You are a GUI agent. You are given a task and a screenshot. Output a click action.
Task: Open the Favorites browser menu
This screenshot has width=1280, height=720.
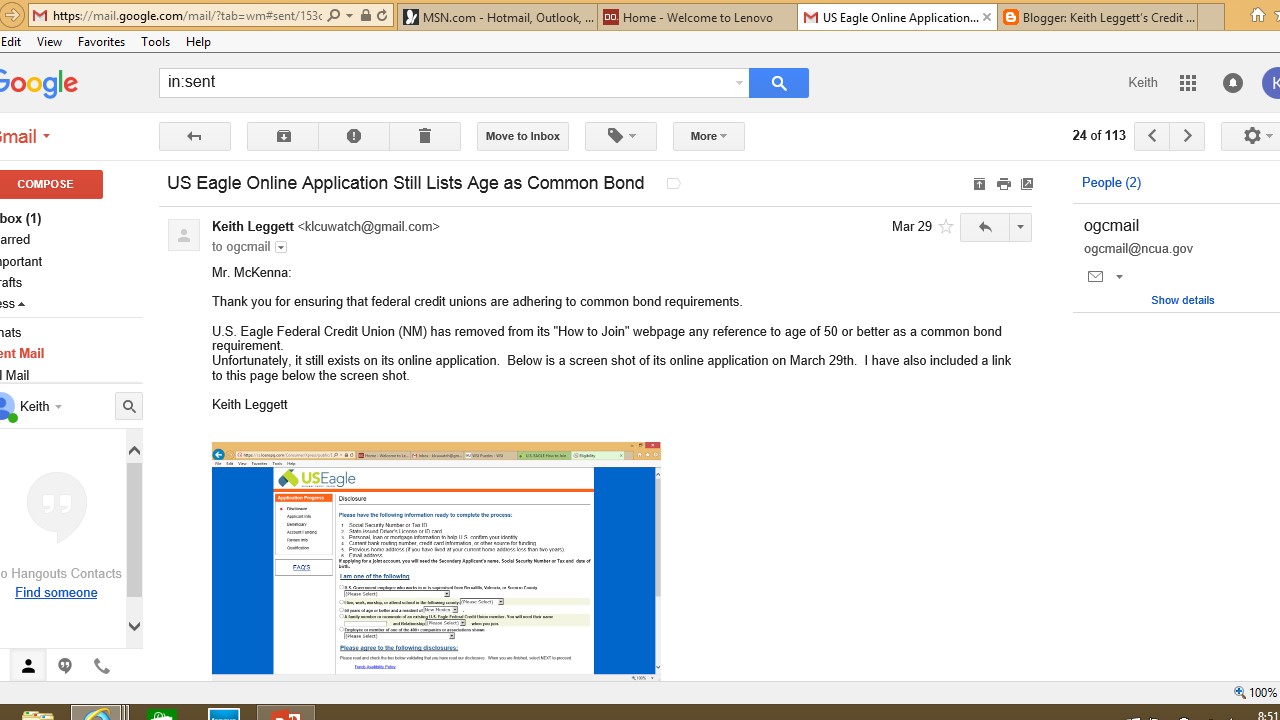(x=101, y=42)
